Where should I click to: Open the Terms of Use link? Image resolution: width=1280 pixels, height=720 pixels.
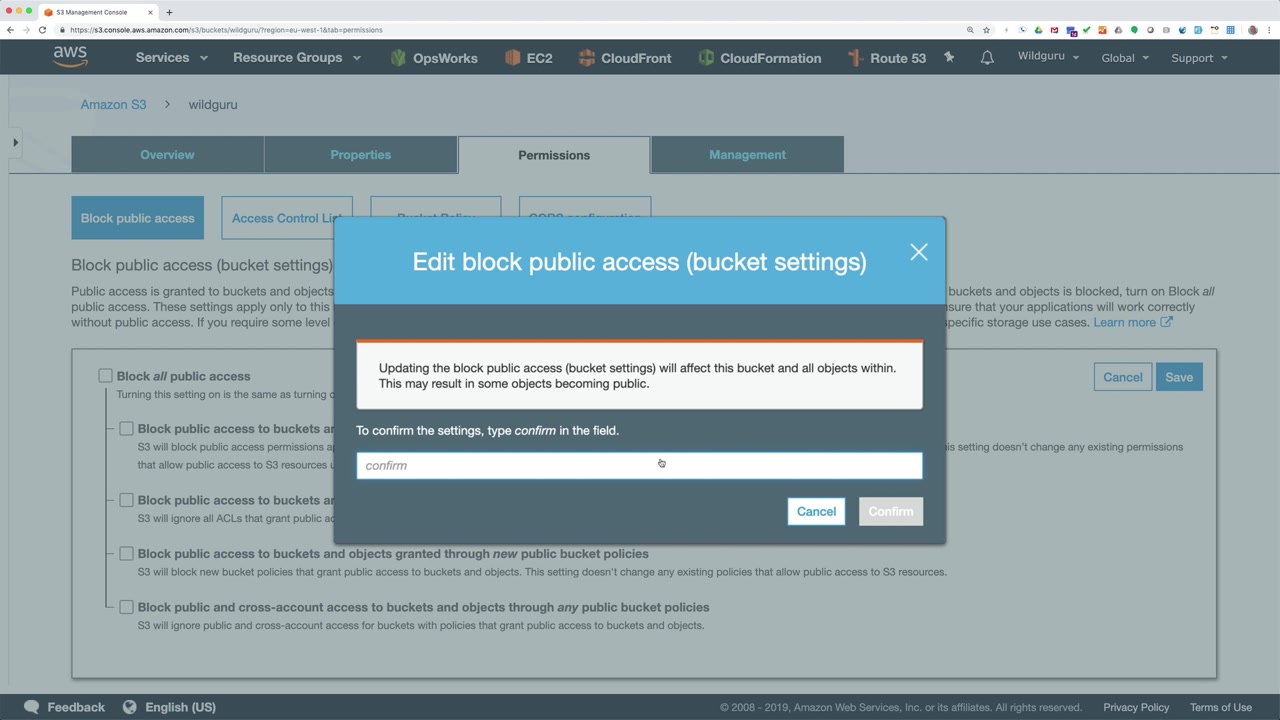pos(1221,707)
